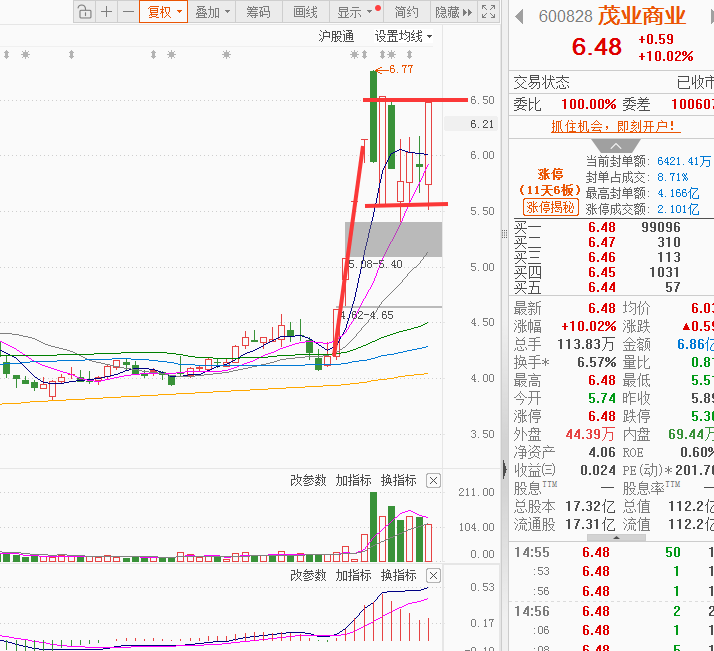The width and height of the screenshot is (714, 651).
Task: Click stock name 茂业商业
Action: (642, 16)
